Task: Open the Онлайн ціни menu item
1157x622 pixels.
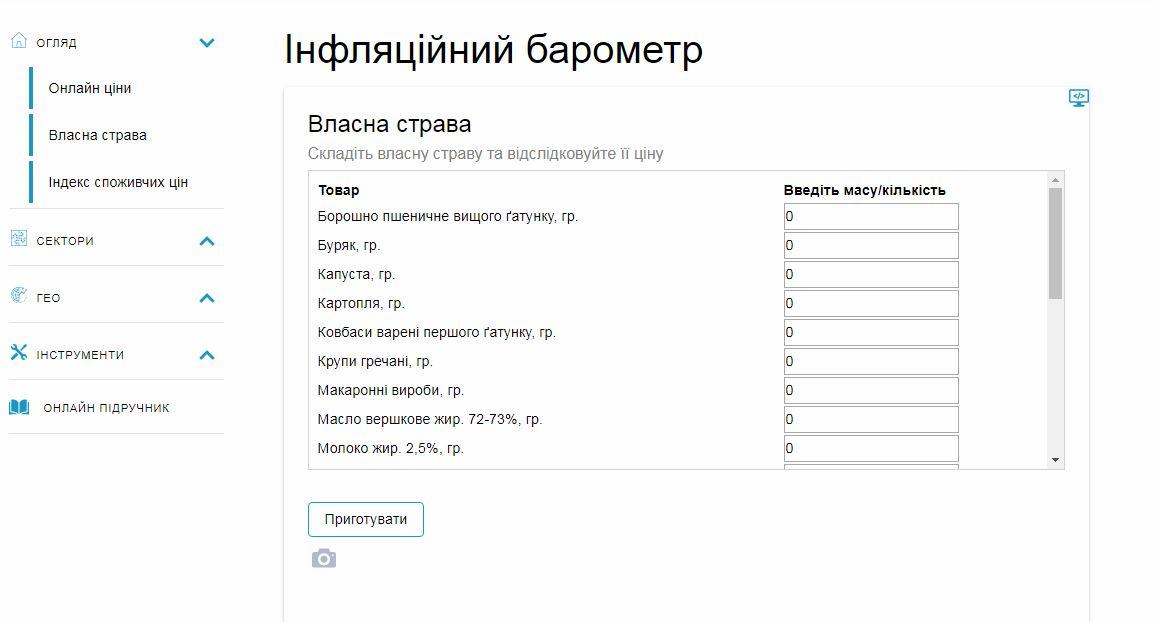Action: tap(90, 88)
